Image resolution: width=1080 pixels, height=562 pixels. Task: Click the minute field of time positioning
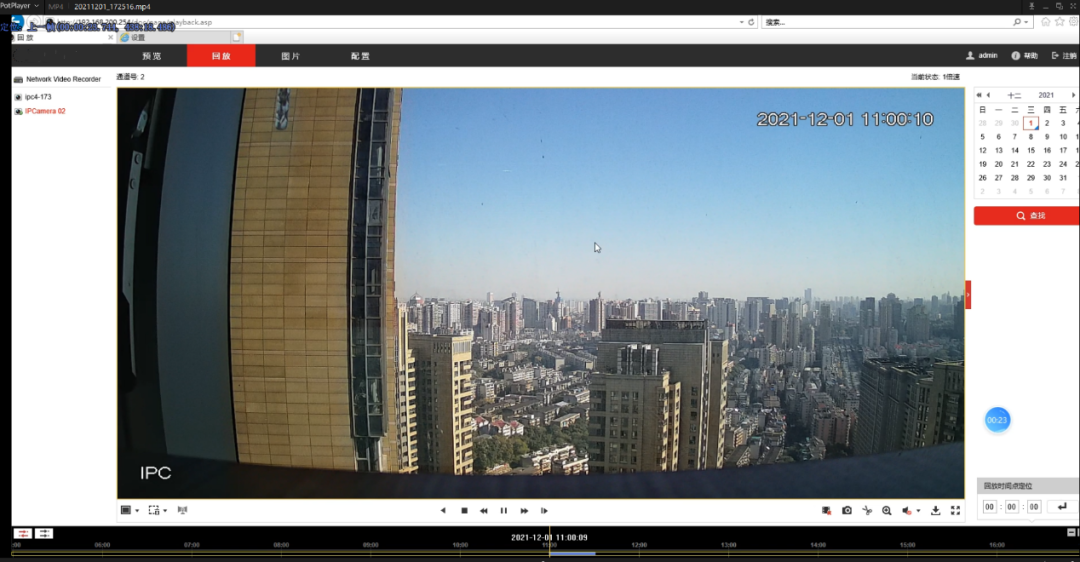coord(1011,507)
